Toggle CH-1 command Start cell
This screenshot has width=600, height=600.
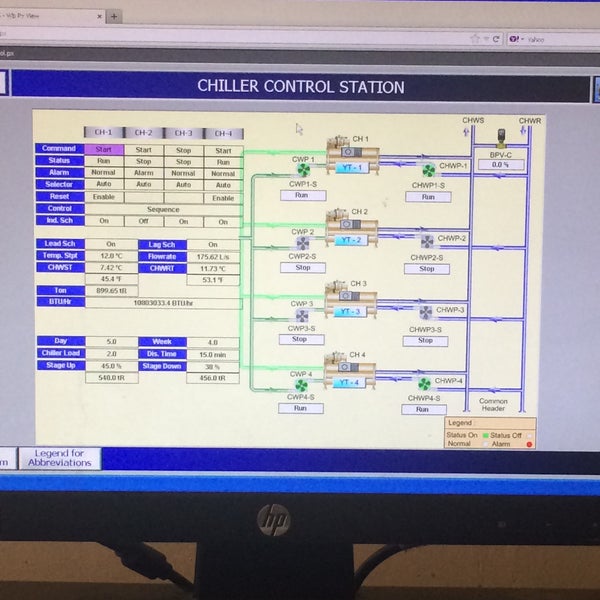(x=104, y=149)
